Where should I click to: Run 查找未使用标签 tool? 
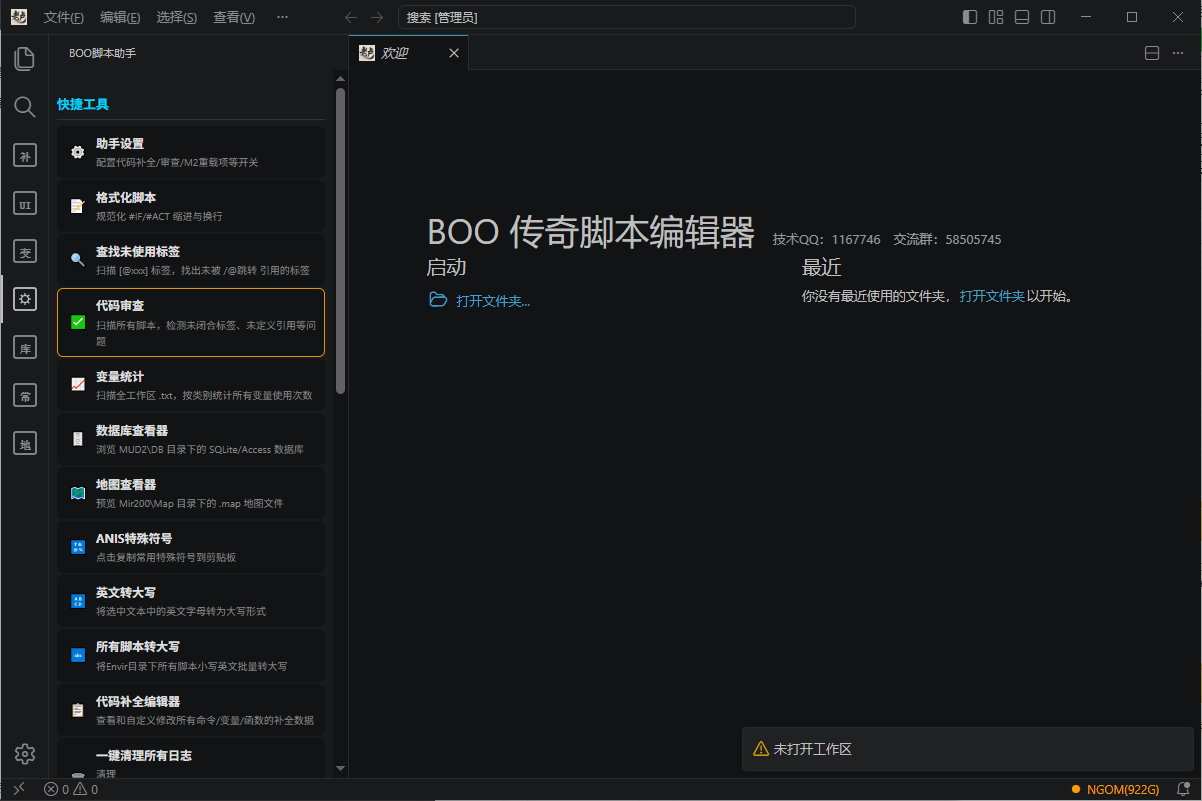tap(191, 260)
